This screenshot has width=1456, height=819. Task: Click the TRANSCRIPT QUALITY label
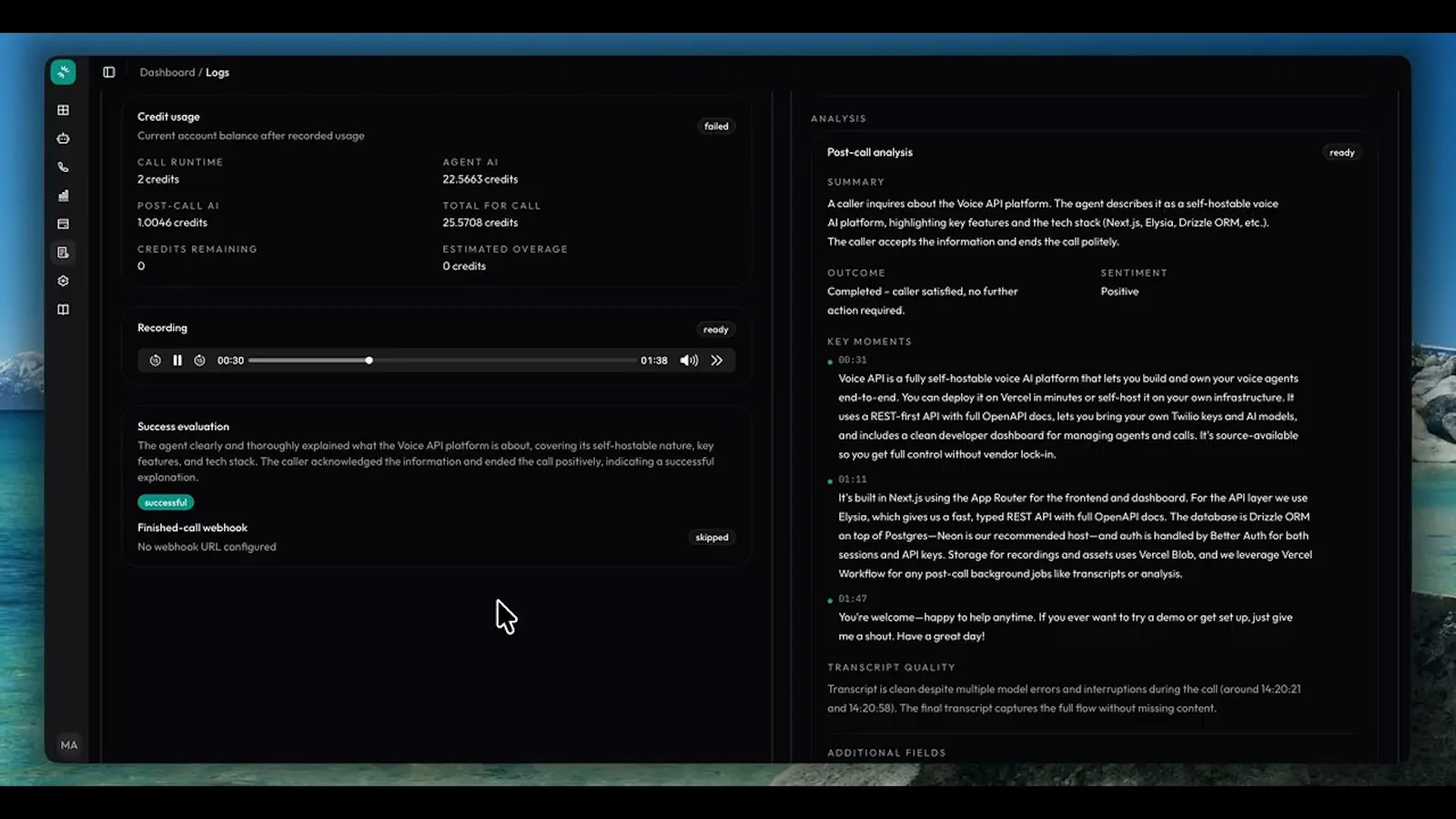click(x=891, y=667)
